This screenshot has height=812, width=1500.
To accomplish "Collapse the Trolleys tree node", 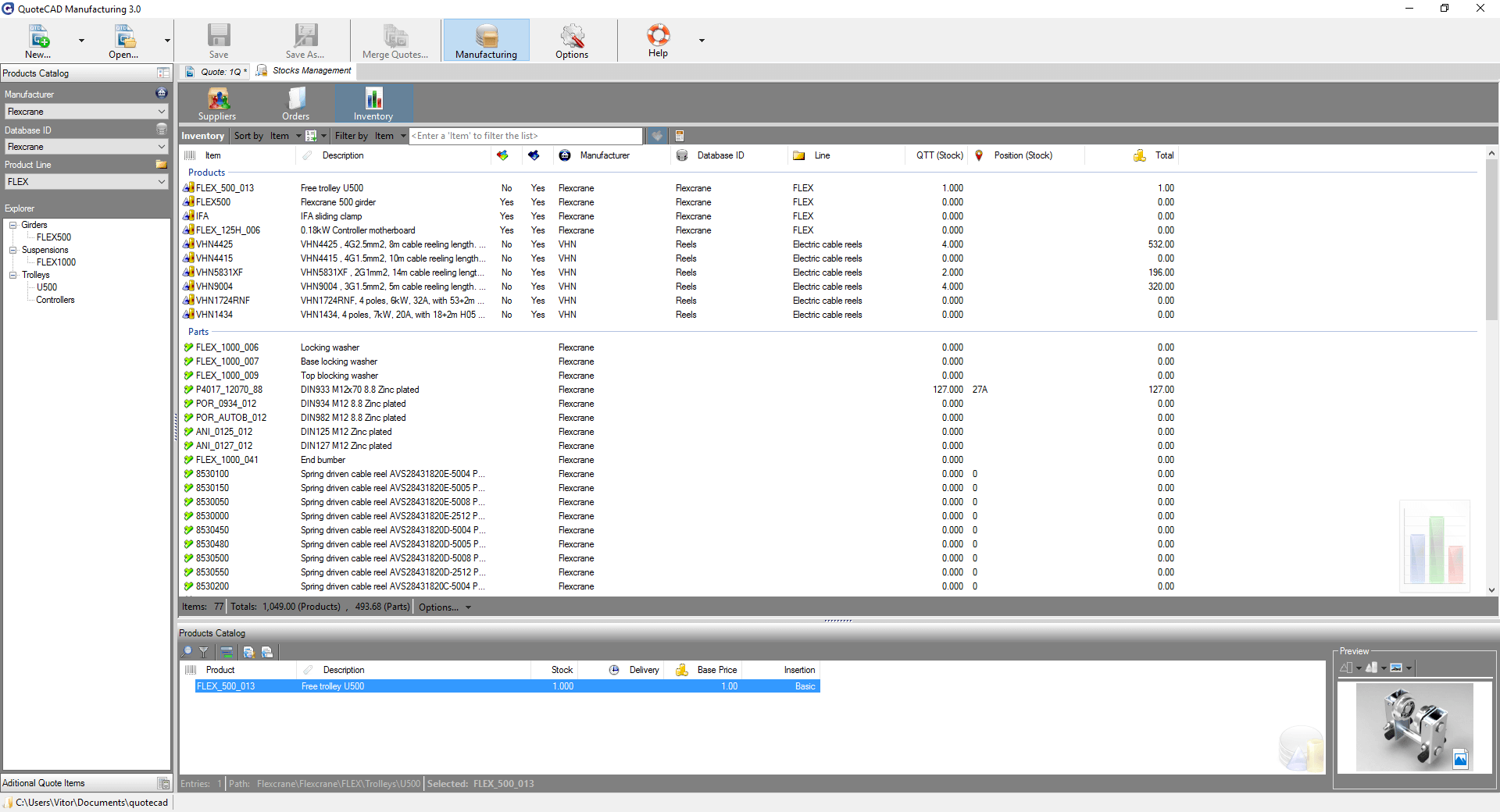I will [13, 275].
